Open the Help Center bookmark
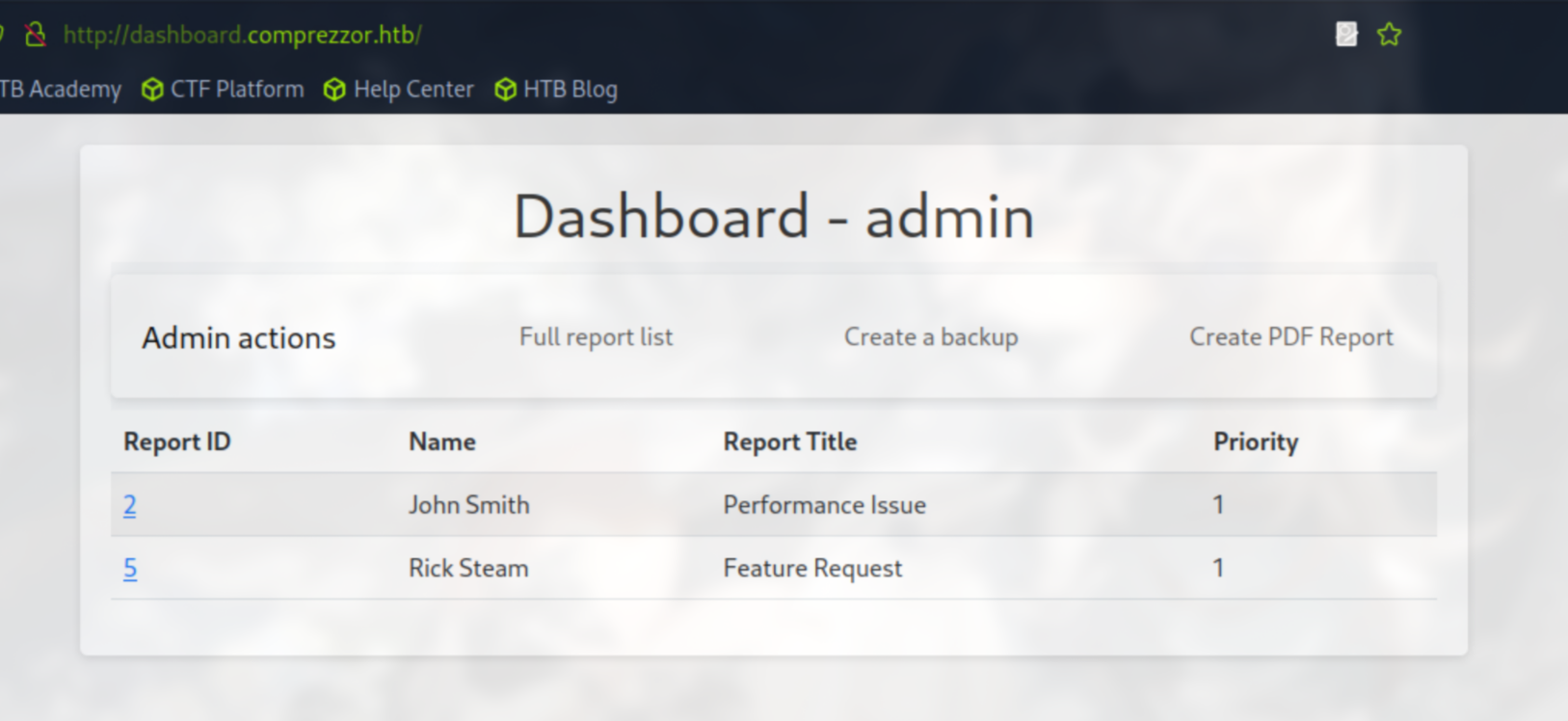The height and width of the screenshot is (721, 1568). point(399,90)
